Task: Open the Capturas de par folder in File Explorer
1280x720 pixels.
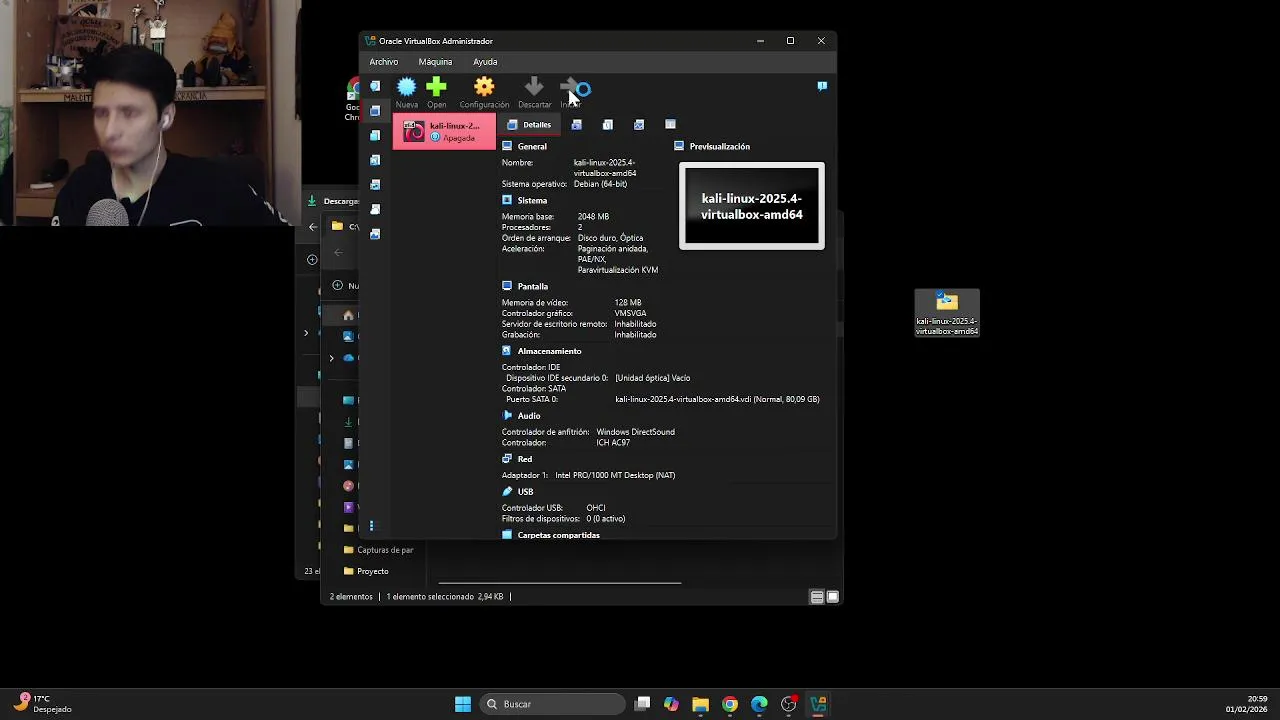Action: 378,550
